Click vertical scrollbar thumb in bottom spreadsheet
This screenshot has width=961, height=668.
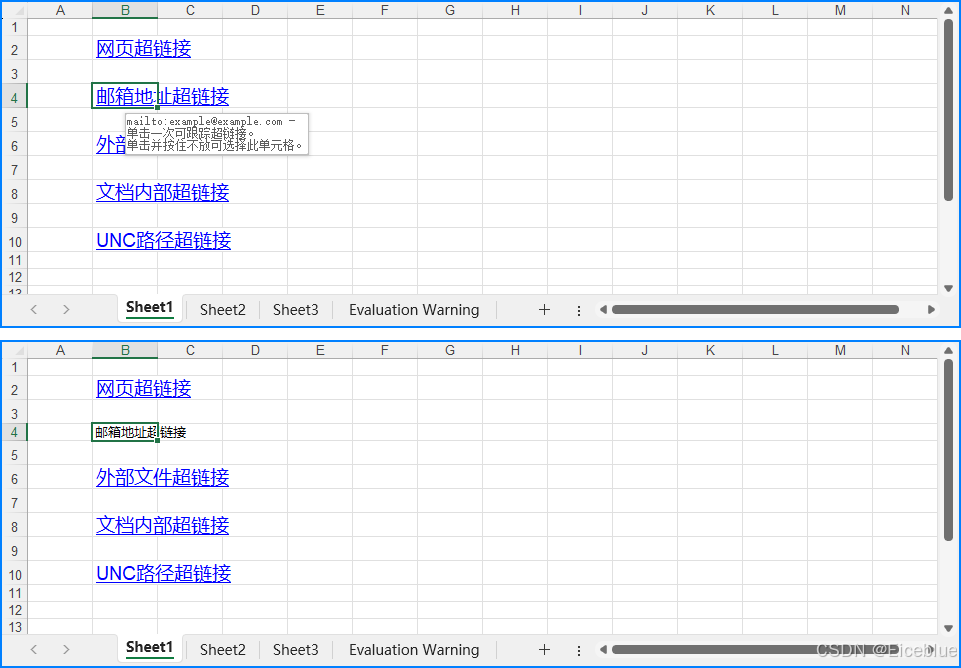tap(949, 450)
